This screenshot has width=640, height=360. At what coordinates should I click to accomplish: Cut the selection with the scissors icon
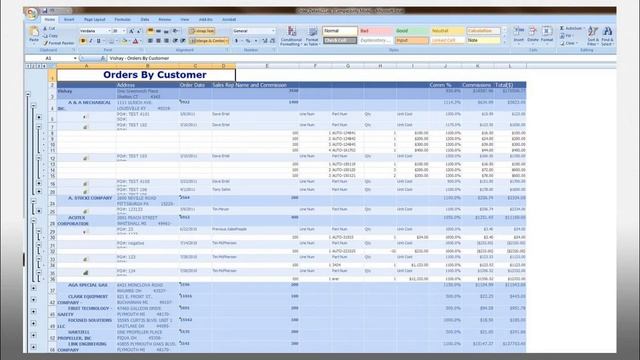pos(45,29)
